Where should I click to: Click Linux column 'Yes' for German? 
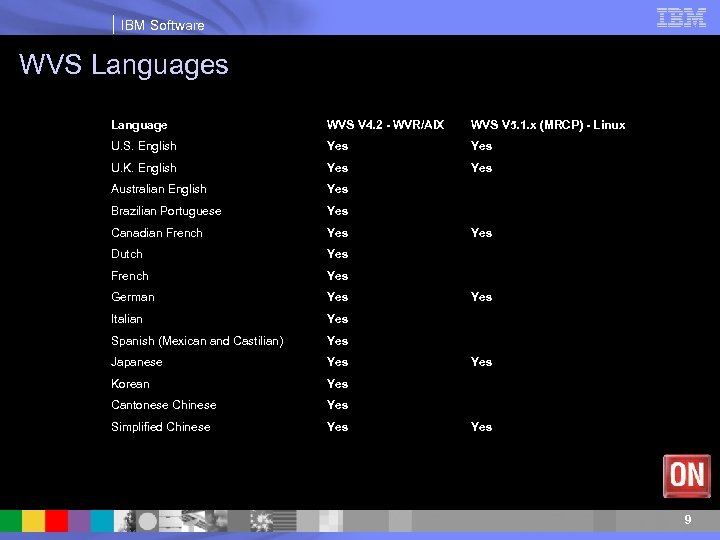tap(481, 297)
